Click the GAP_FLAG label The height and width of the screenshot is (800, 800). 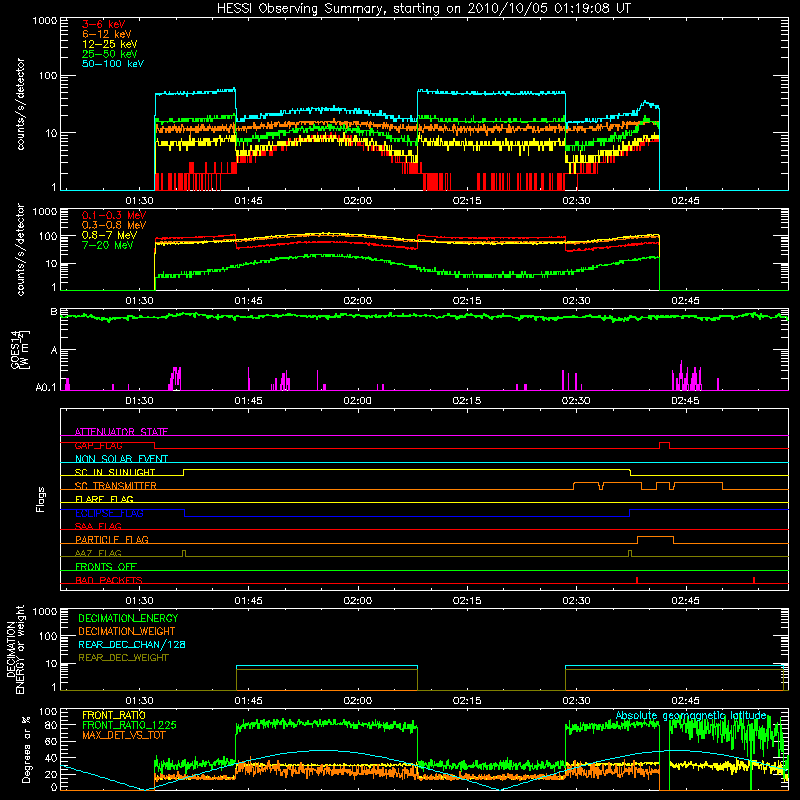click(x=98, y=445)
